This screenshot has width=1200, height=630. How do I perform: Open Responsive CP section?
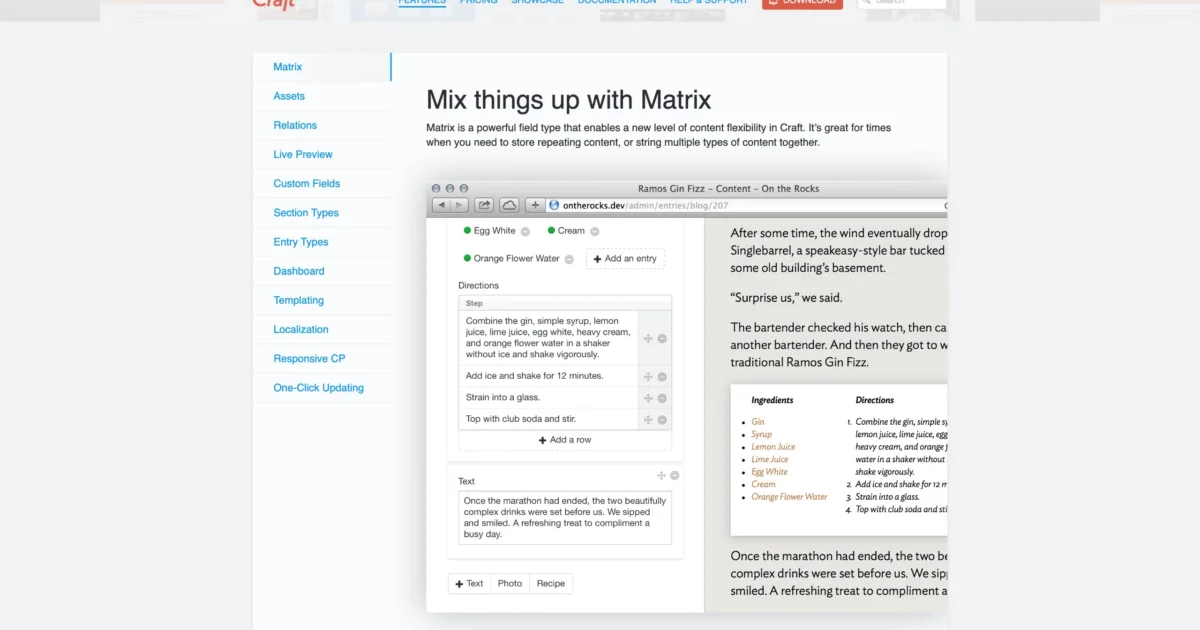tap(321, 358)
